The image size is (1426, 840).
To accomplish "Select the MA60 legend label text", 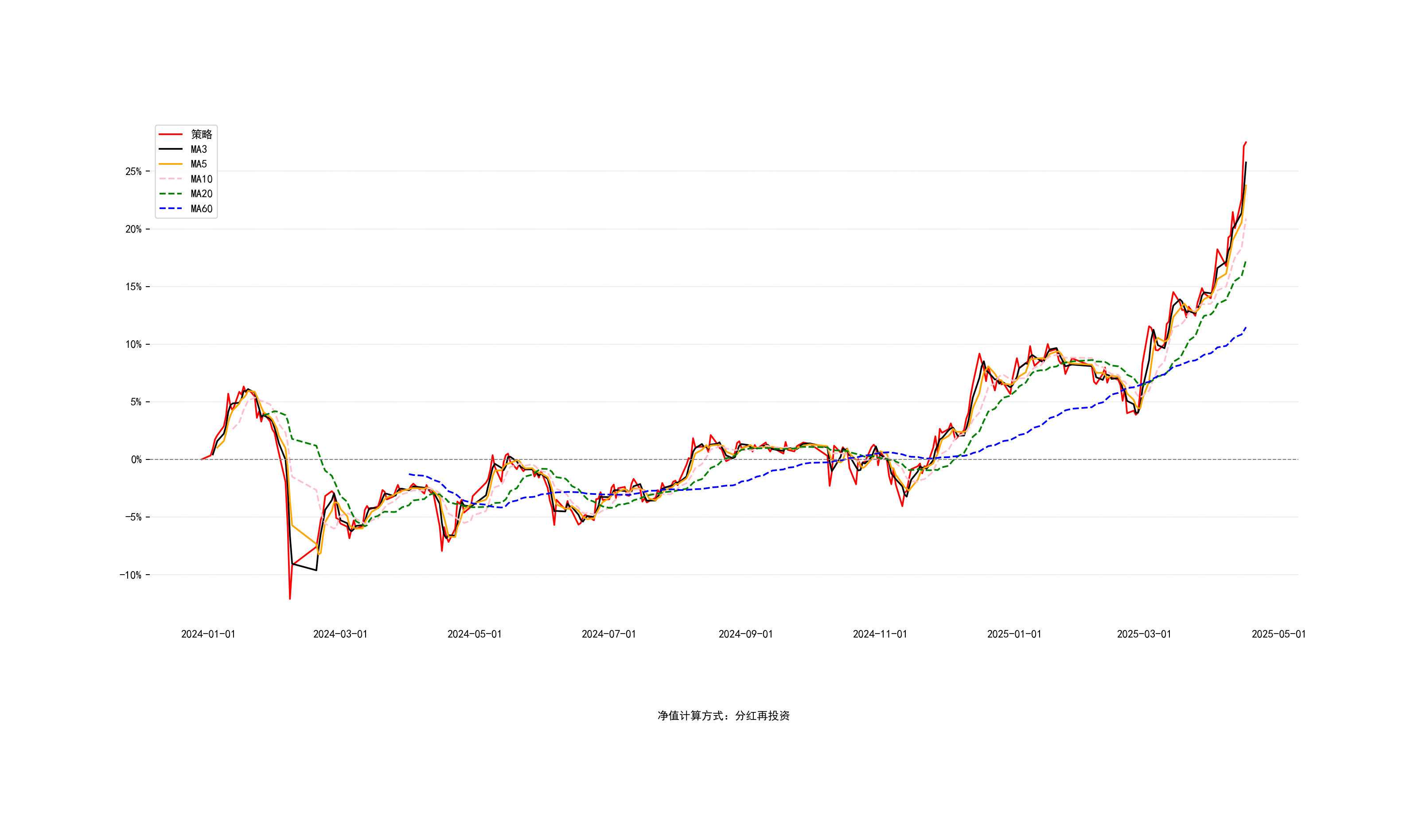I will (202, 209).
